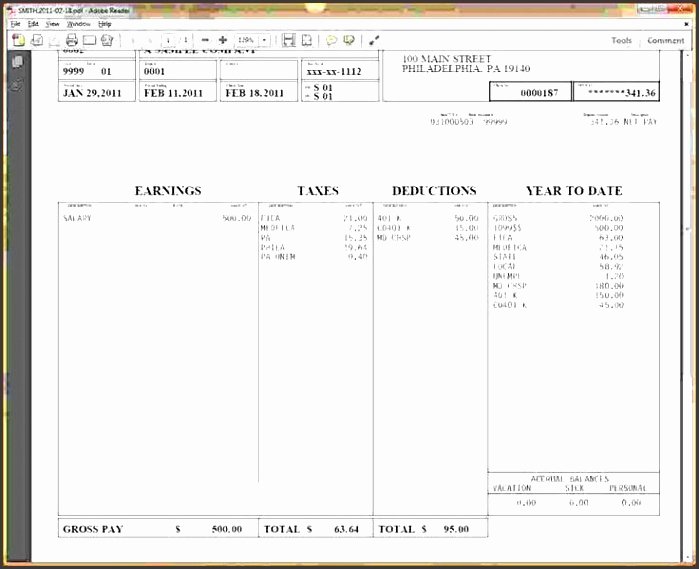Select the highlight text tool icon

[x=349, y=40]
